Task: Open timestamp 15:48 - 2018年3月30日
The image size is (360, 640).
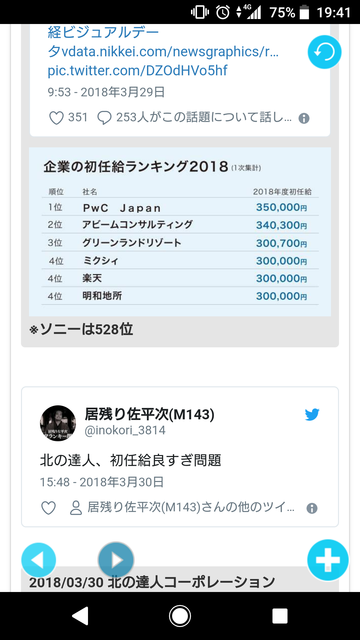Action: click(x=102, y=482)
